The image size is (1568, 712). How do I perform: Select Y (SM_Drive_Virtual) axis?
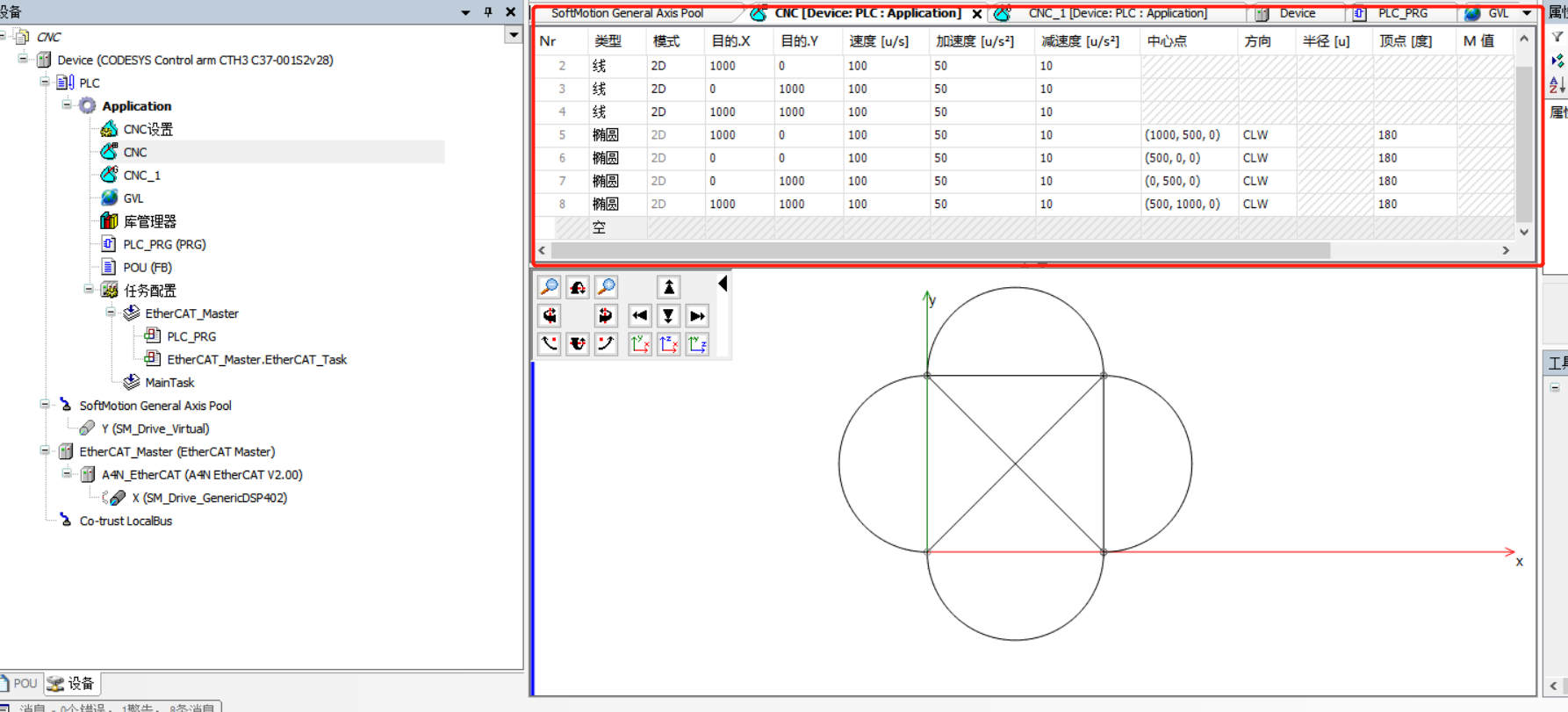[155, 428]
